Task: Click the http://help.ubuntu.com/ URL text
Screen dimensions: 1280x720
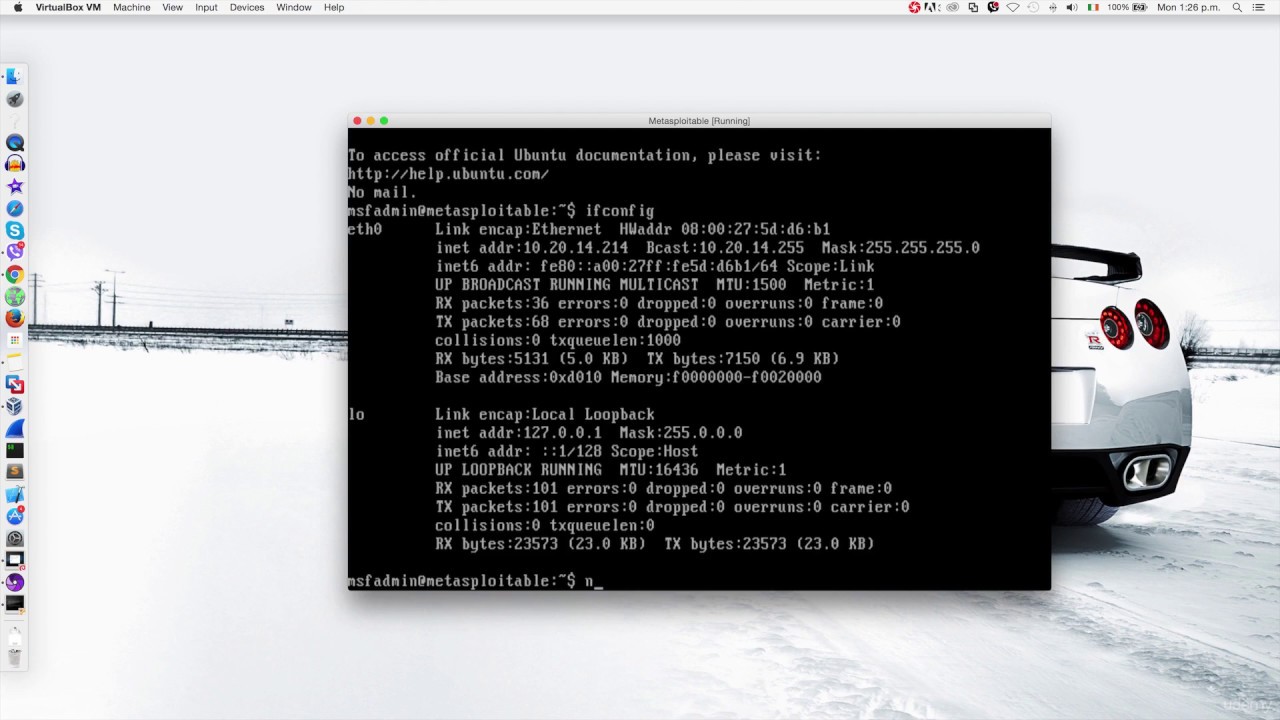Action: 448,174
